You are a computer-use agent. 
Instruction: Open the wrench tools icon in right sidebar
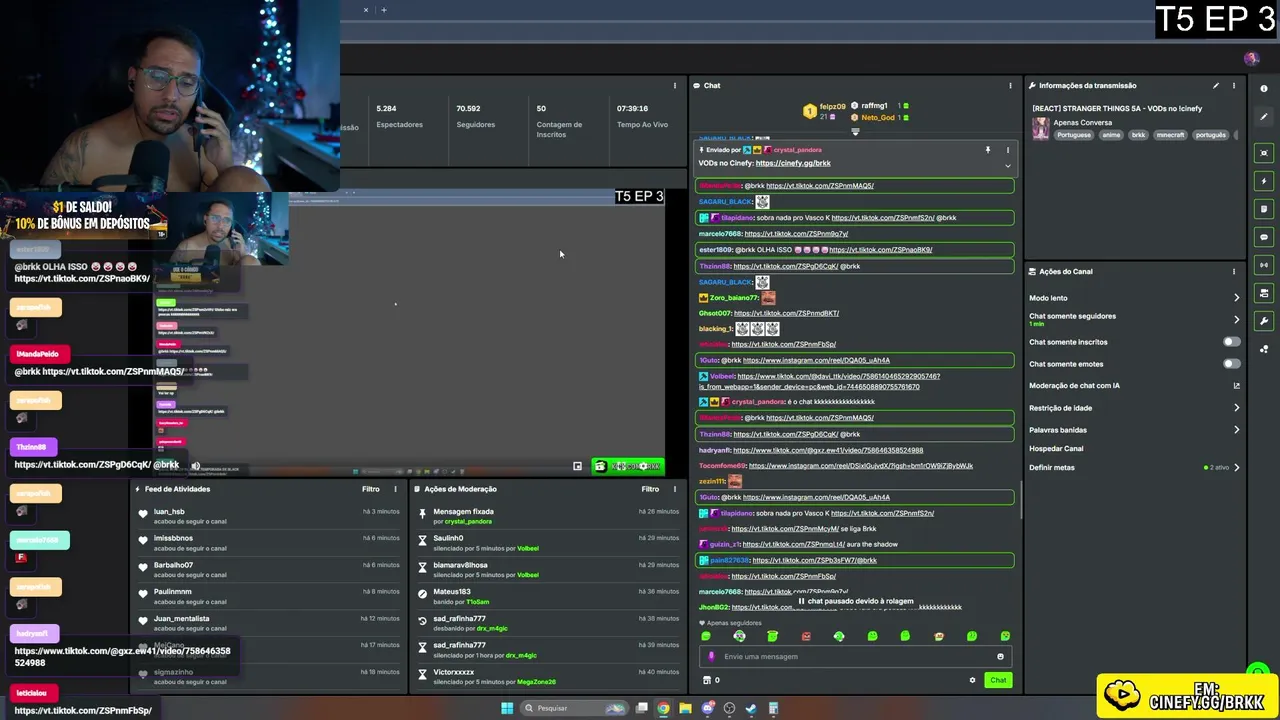coord(1264,321)
